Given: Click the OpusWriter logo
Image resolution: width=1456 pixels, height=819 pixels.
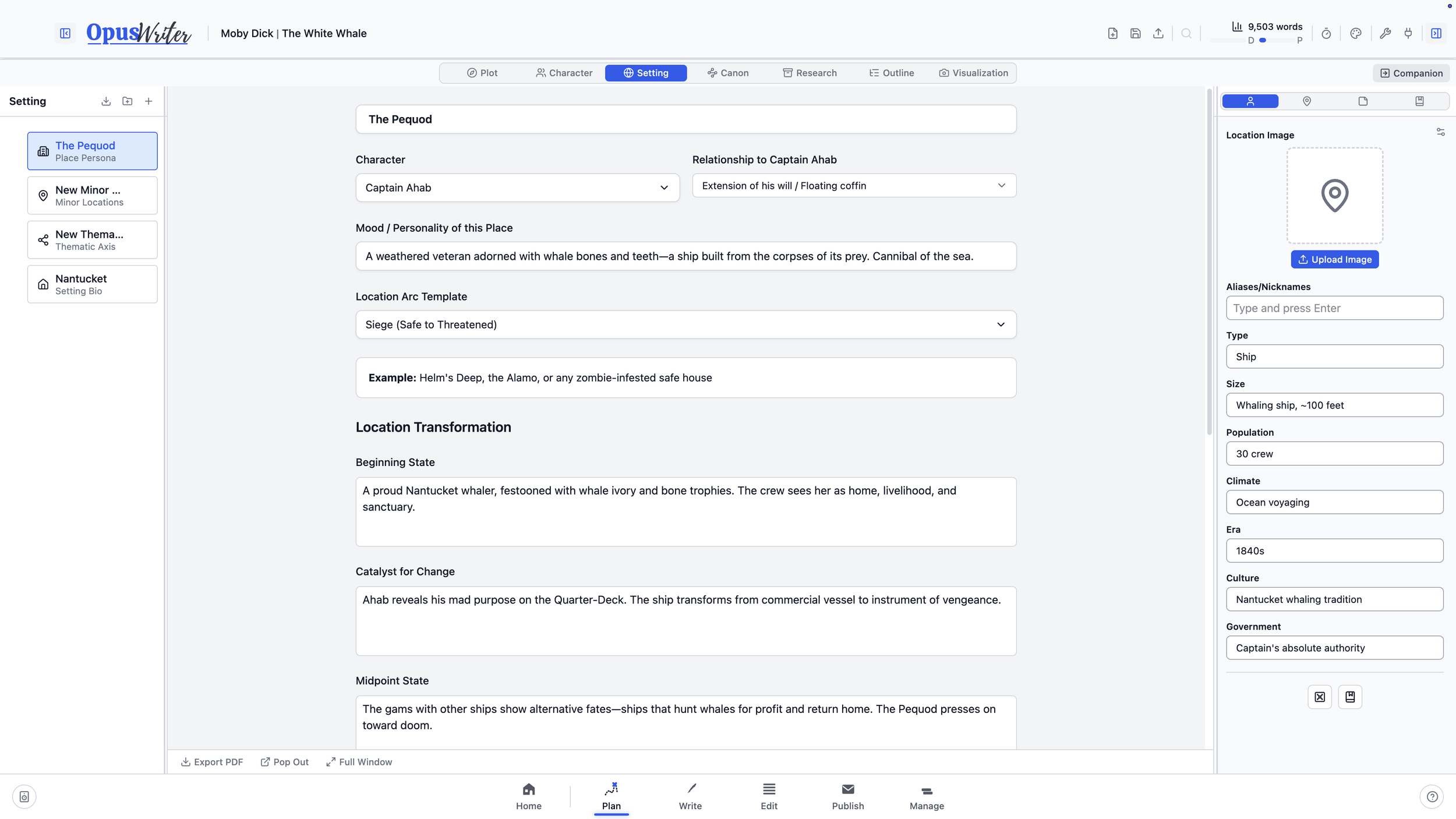Looking at the screenshot, I should pyautogui.click(x=139, y=33).
